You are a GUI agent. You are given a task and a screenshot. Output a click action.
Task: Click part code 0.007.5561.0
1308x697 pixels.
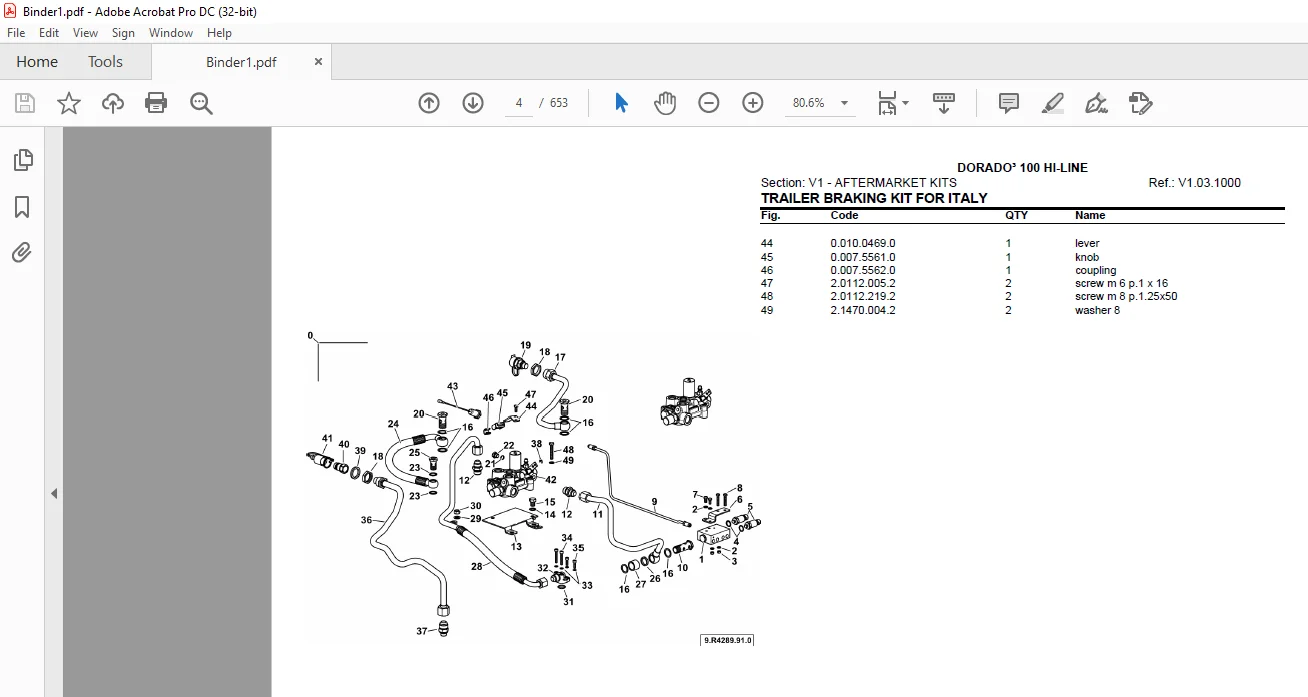pyautogui.click(x=863, y=257)
